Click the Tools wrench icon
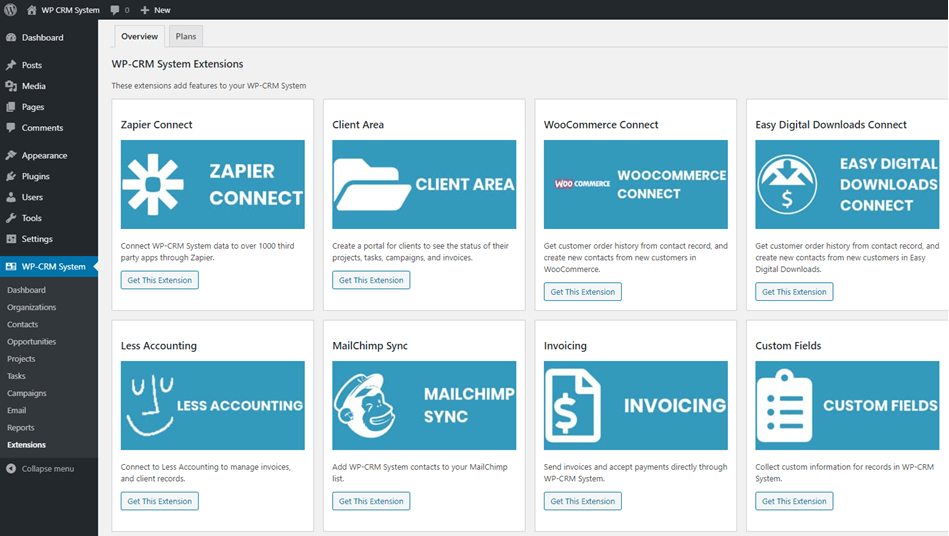 tap(11, 218)
